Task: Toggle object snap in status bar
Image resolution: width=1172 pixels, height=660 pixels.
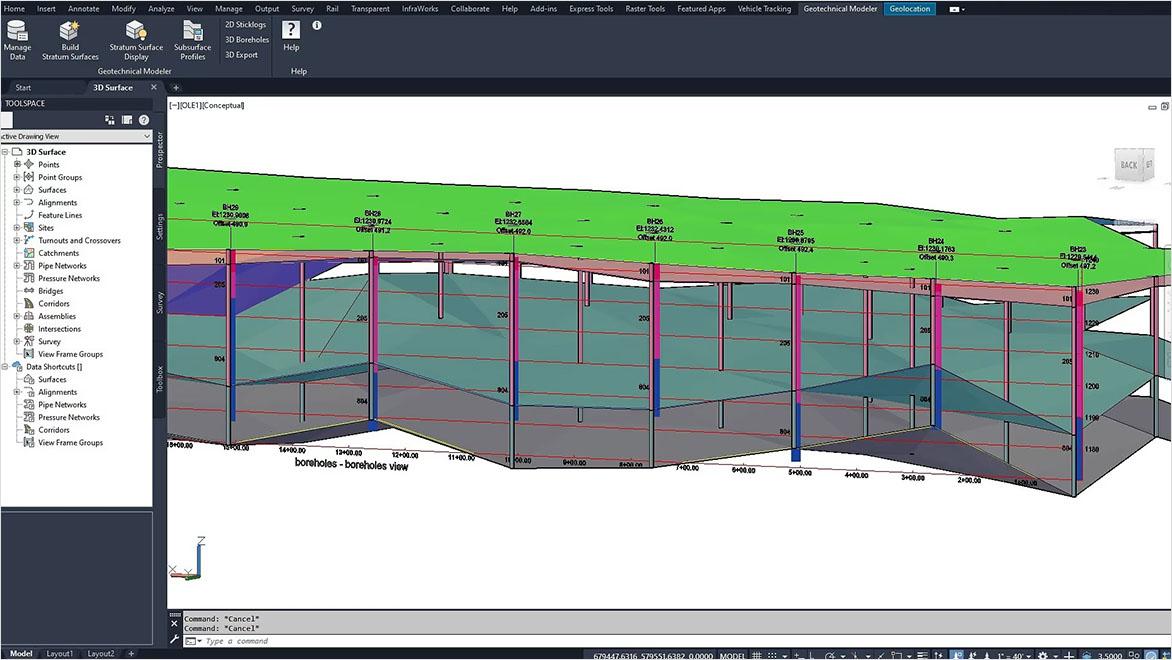Action: [x=895, y=655]
